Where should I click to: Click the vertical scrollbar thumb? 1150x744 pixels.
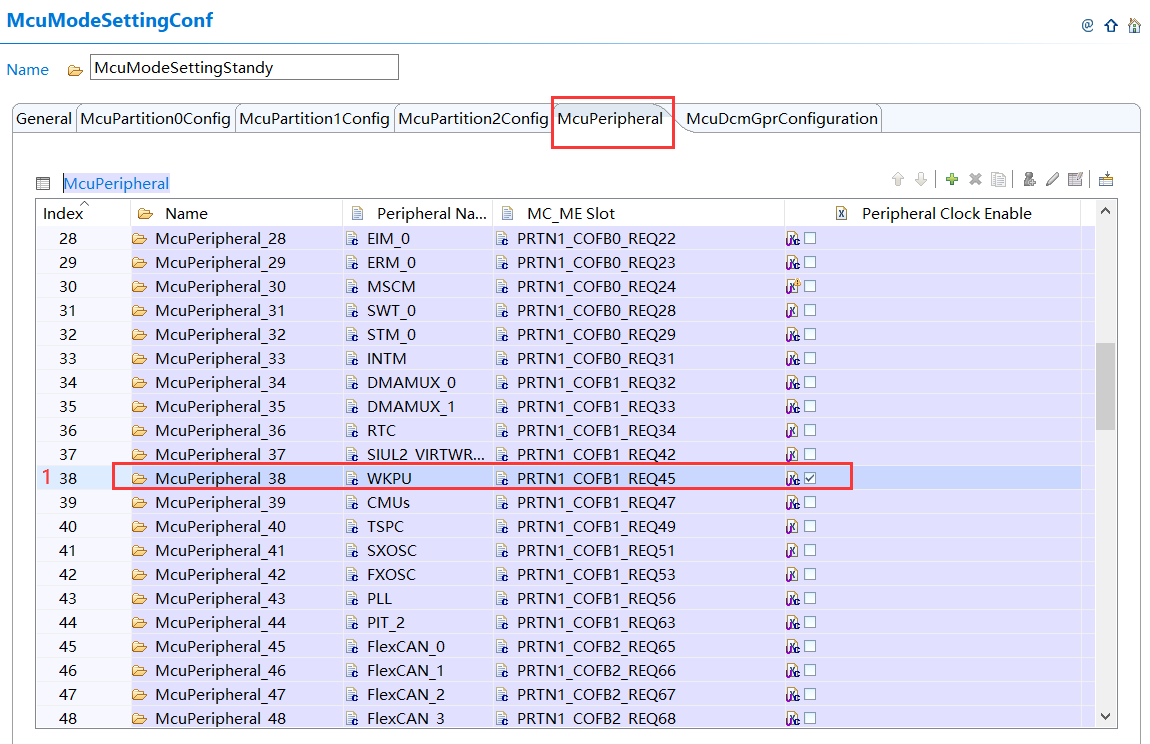pos(1105,386)
